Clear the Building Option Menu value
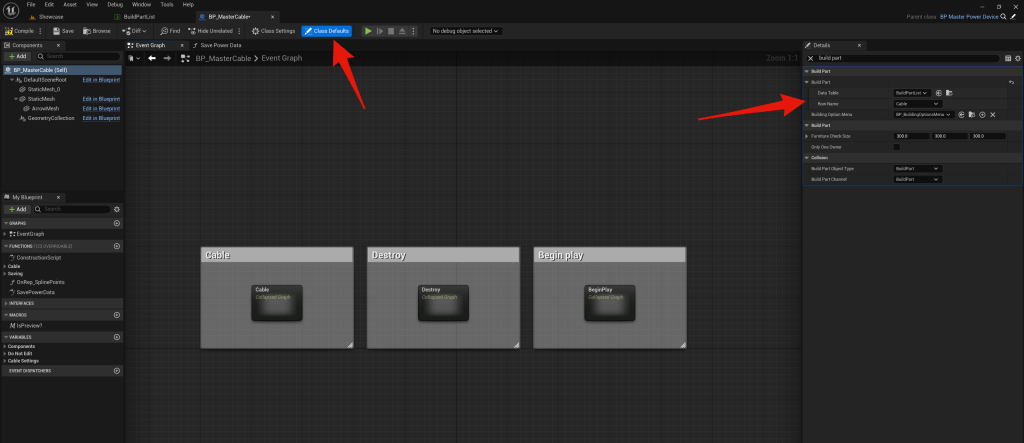This screenshot has height=443, width=1024. 992,115
